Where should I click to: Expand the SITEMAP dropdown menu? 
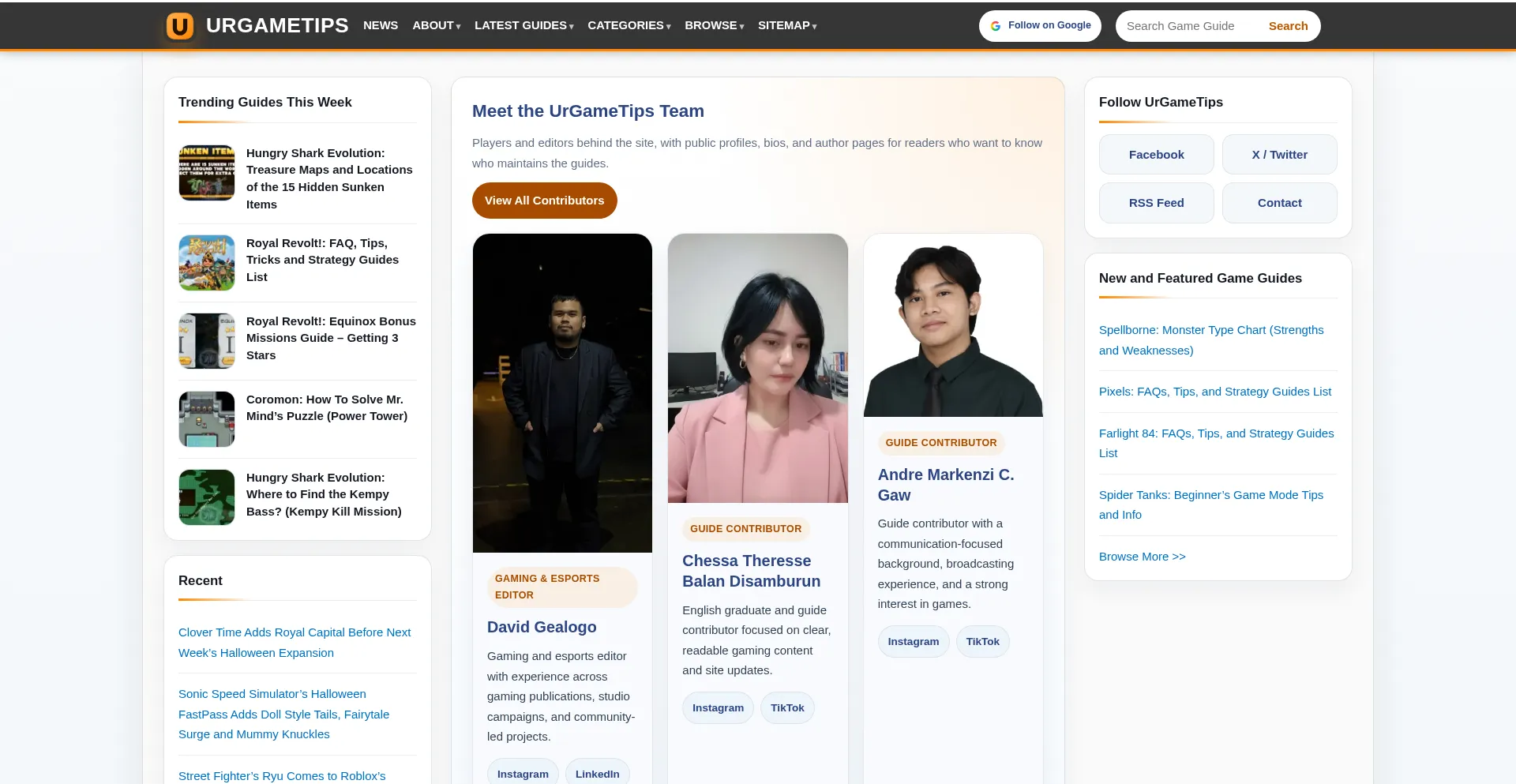(787, 25)
